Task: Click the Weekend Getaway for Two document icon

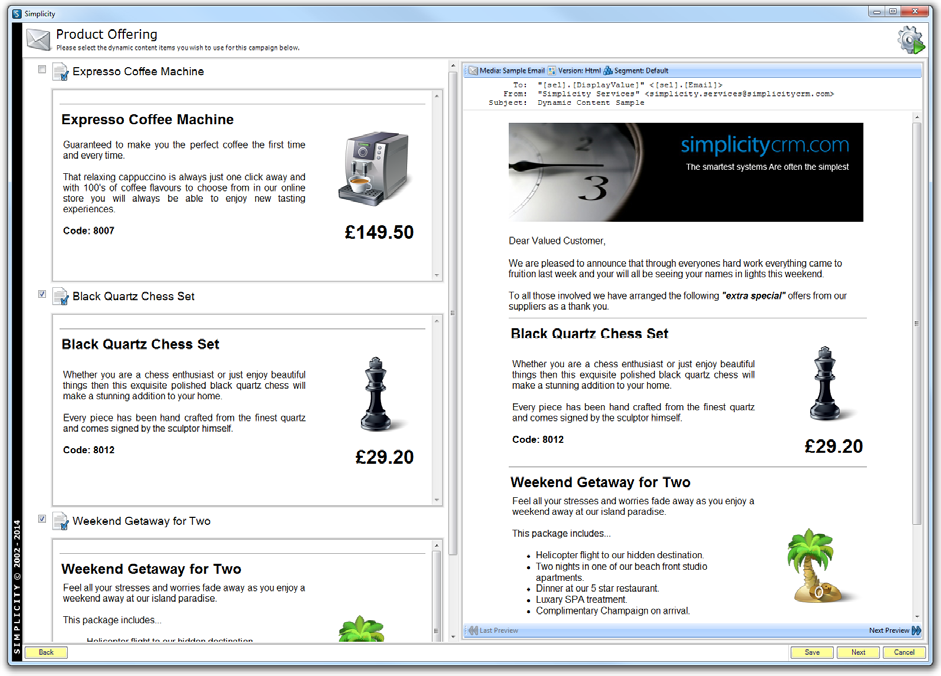Action: click(60, 521)
